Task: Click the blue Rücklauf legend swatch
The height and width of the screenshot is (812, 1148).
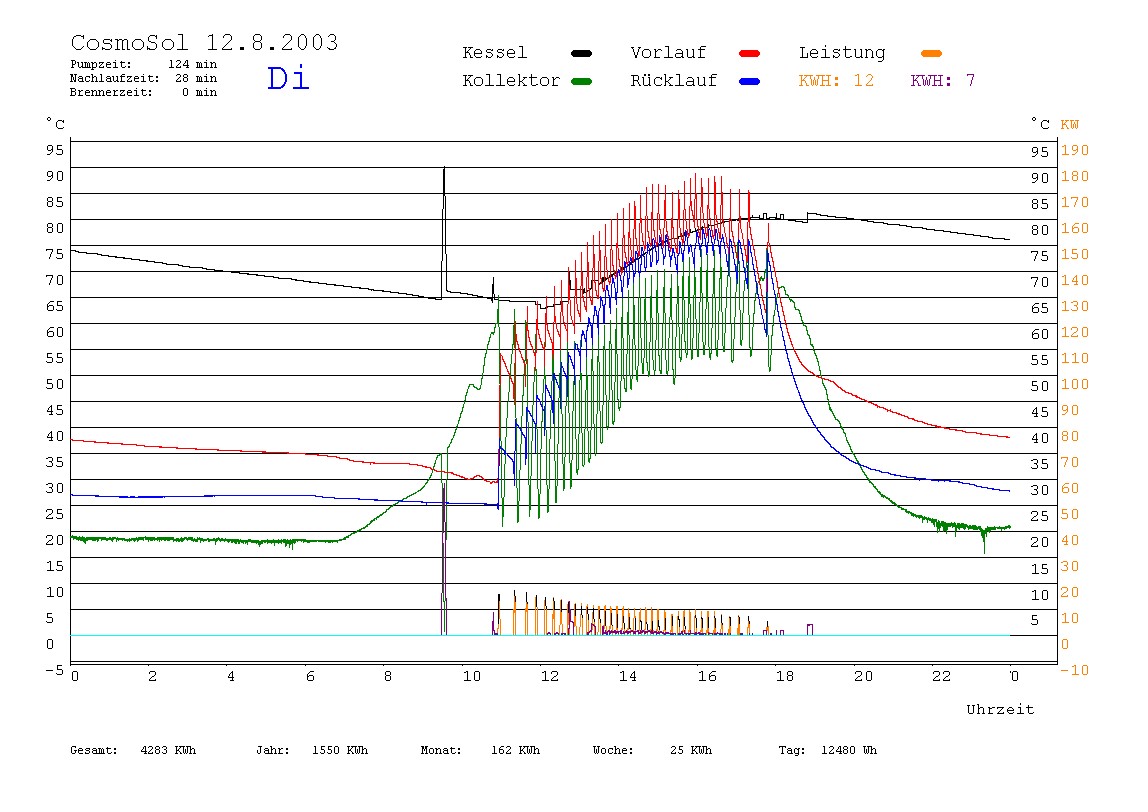Action: coord(750,81)
